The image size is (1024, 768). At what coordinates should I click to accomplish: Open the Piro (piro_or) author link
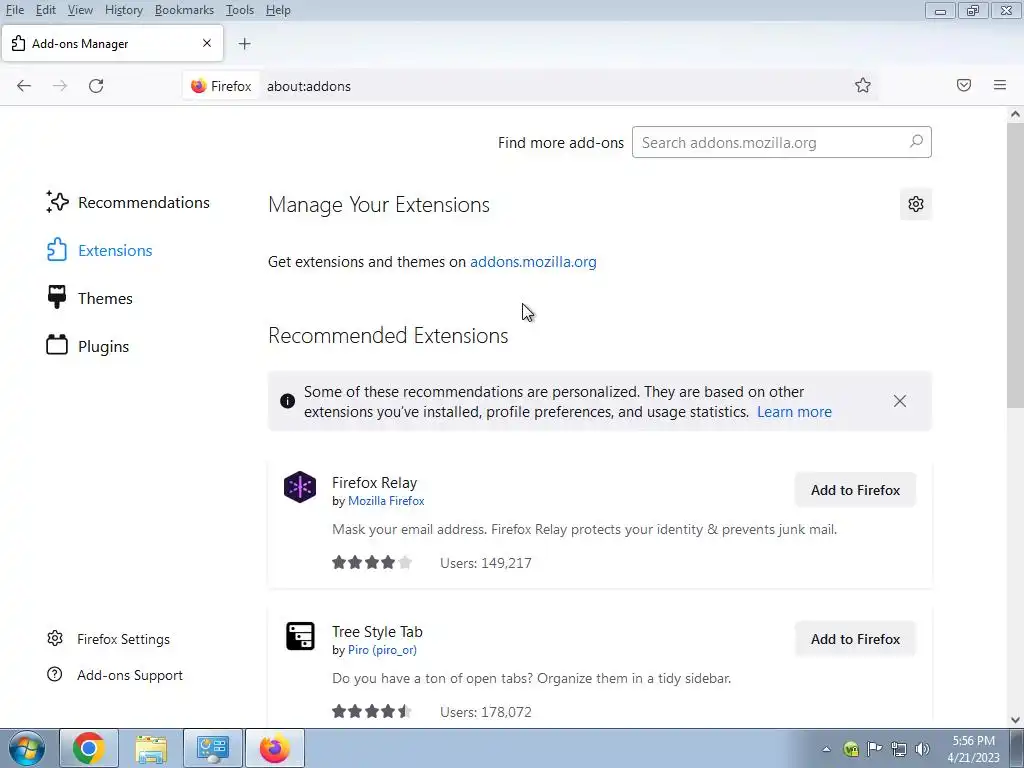click(x=382, y=650)
